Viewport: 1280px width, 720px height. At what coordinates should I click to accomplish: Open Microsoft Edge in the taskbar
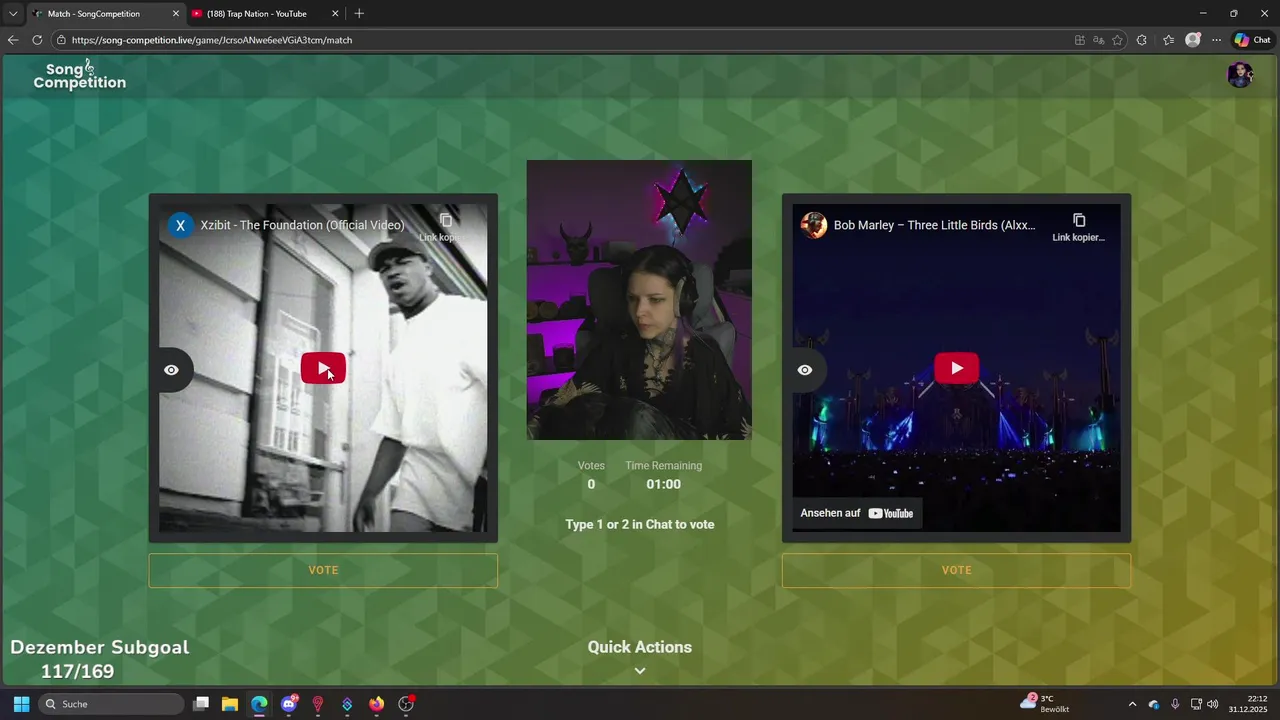pyautogui.click(x=259, y=704)
